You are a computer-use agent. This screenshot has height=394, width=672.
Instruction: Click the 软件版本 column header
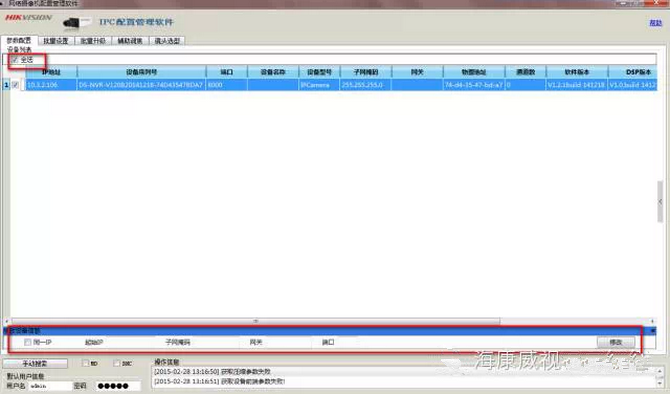577,72
